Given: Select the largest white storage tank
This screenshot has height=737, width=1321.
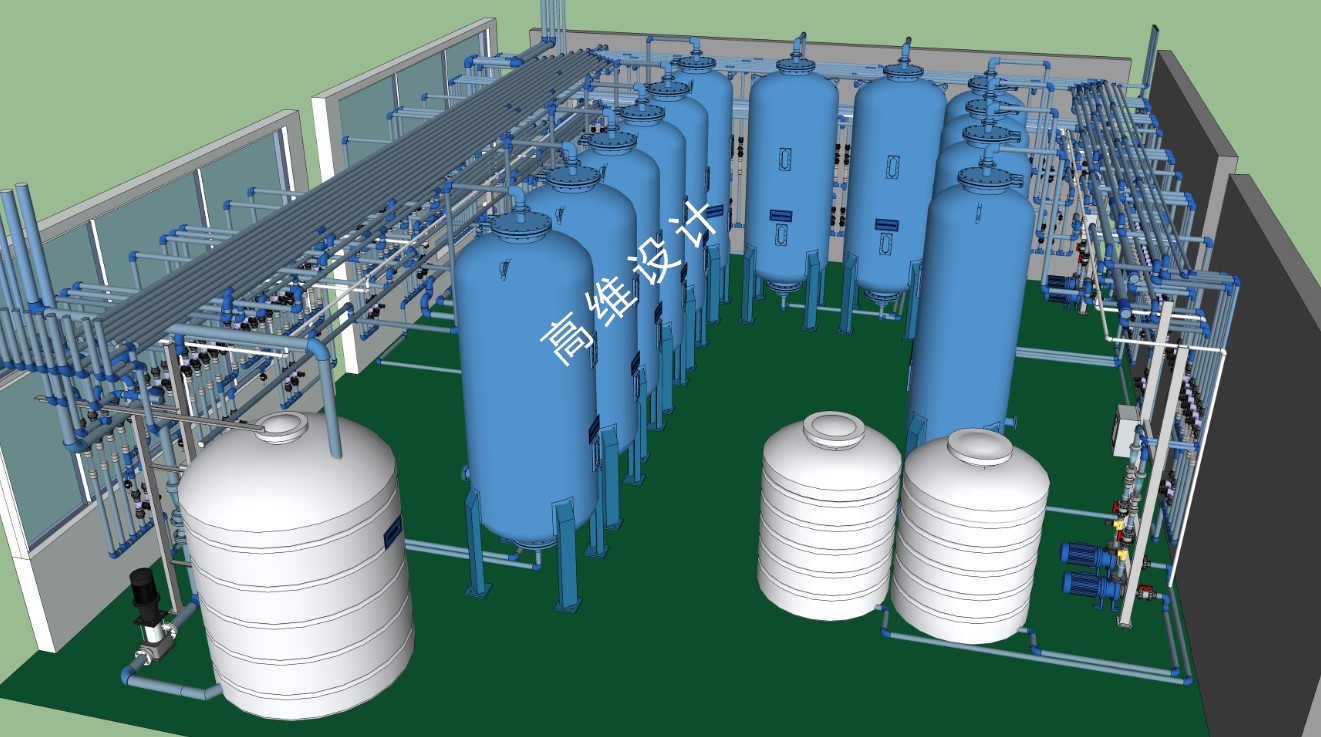Looking at the screenshot, I should pyautogui.click(x=297, y=565).
